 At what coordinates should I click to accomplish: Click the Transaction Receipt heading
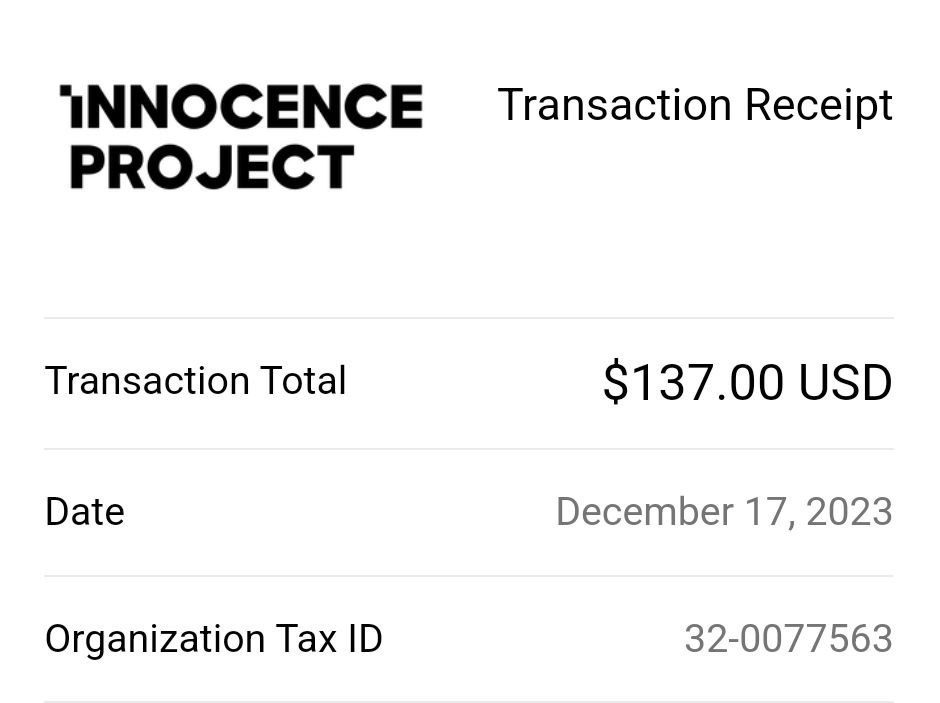tap(695, 105)
